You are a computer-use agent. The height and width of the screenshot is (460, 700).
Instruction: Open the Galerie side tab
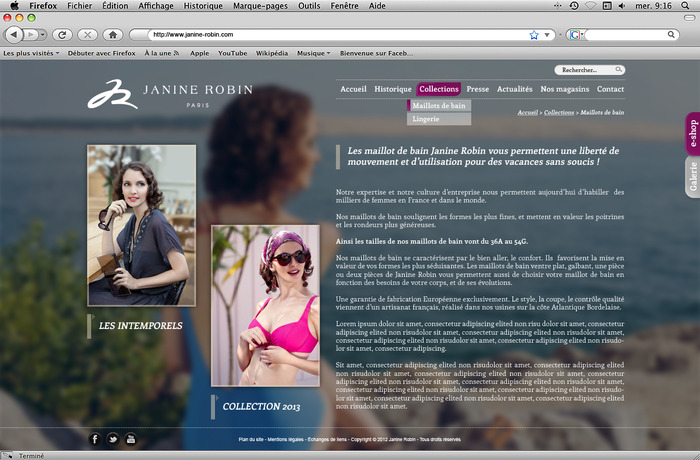(692, 177)
